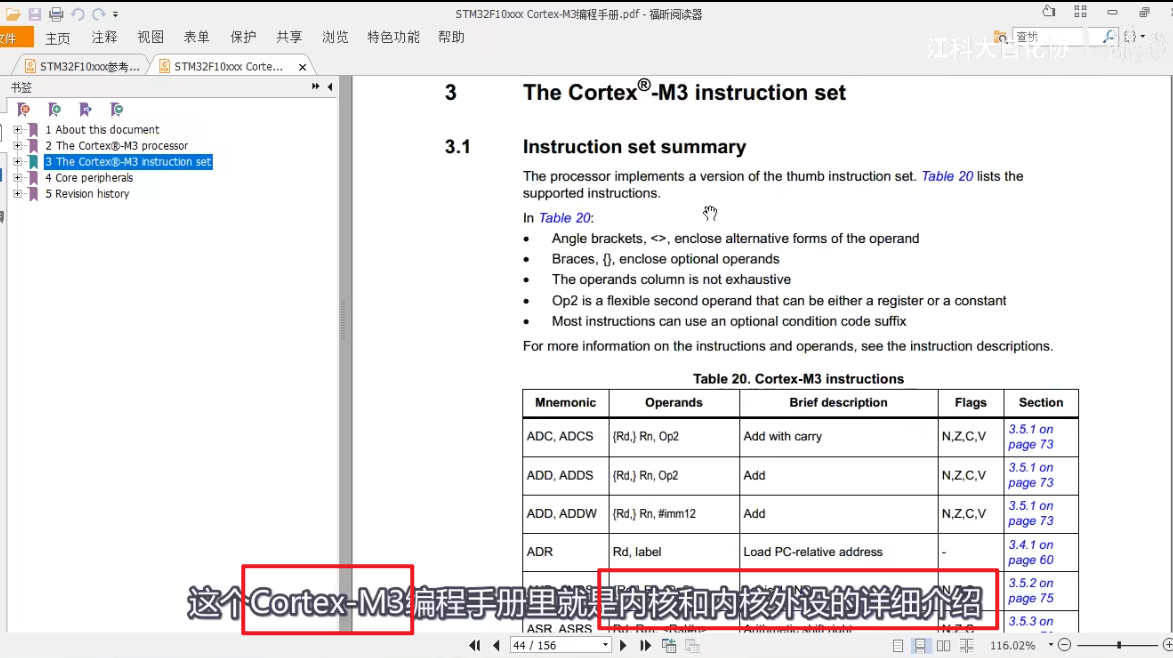Open the page number dropdown arrow
The height and width of the screenshot is (658, 1173).
pos(605,645)
